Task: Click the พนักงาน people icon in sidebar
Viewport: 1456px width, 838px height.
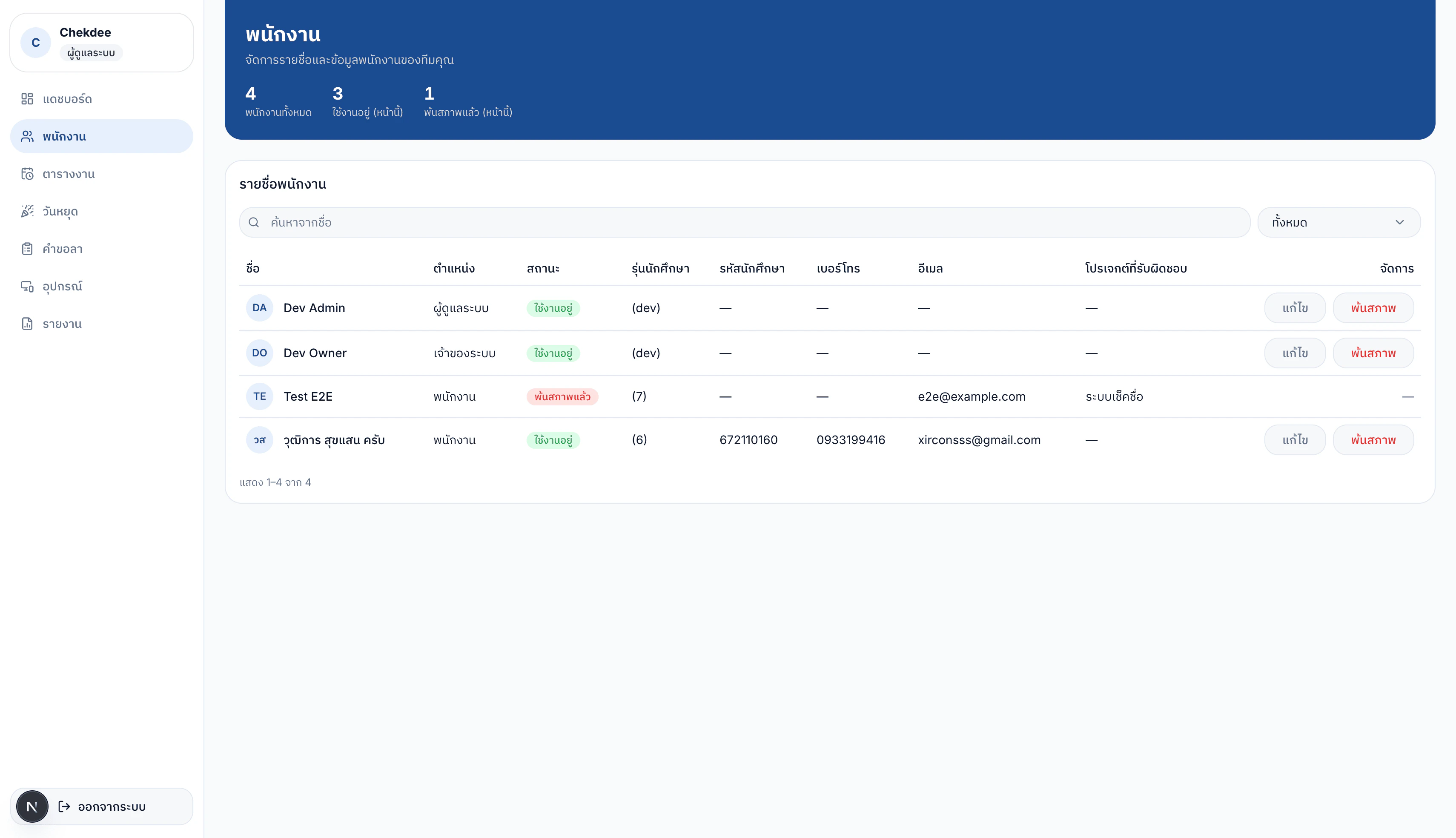Action: click(27, 136)
